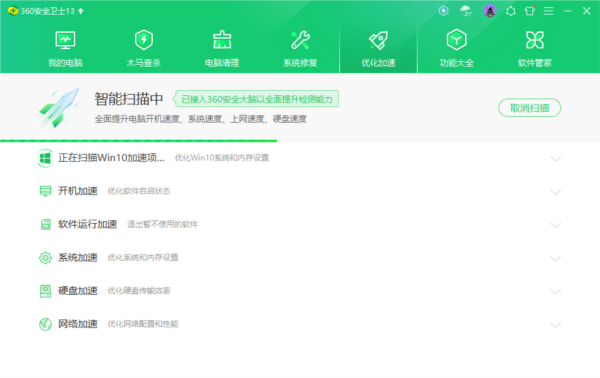Viewport: 600px width, 378px height.
Task: Click the 优化硬盘传输效率 description
Action: pos(139,291)
